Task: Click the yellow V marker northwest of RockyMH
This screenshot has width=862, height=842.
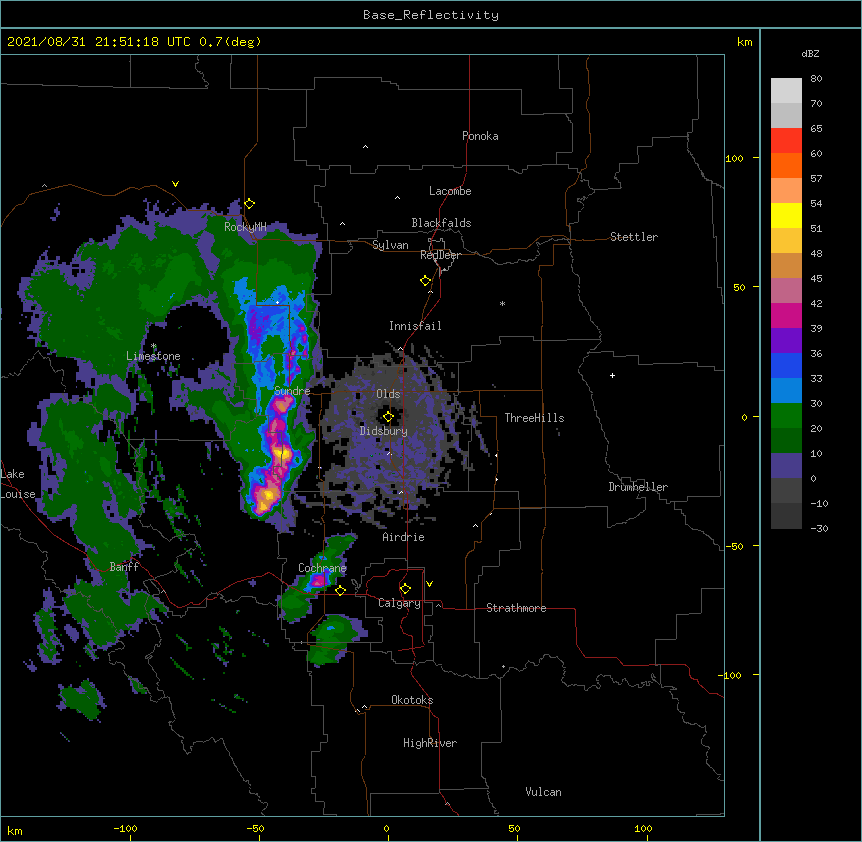Action: tap(175, 184)
